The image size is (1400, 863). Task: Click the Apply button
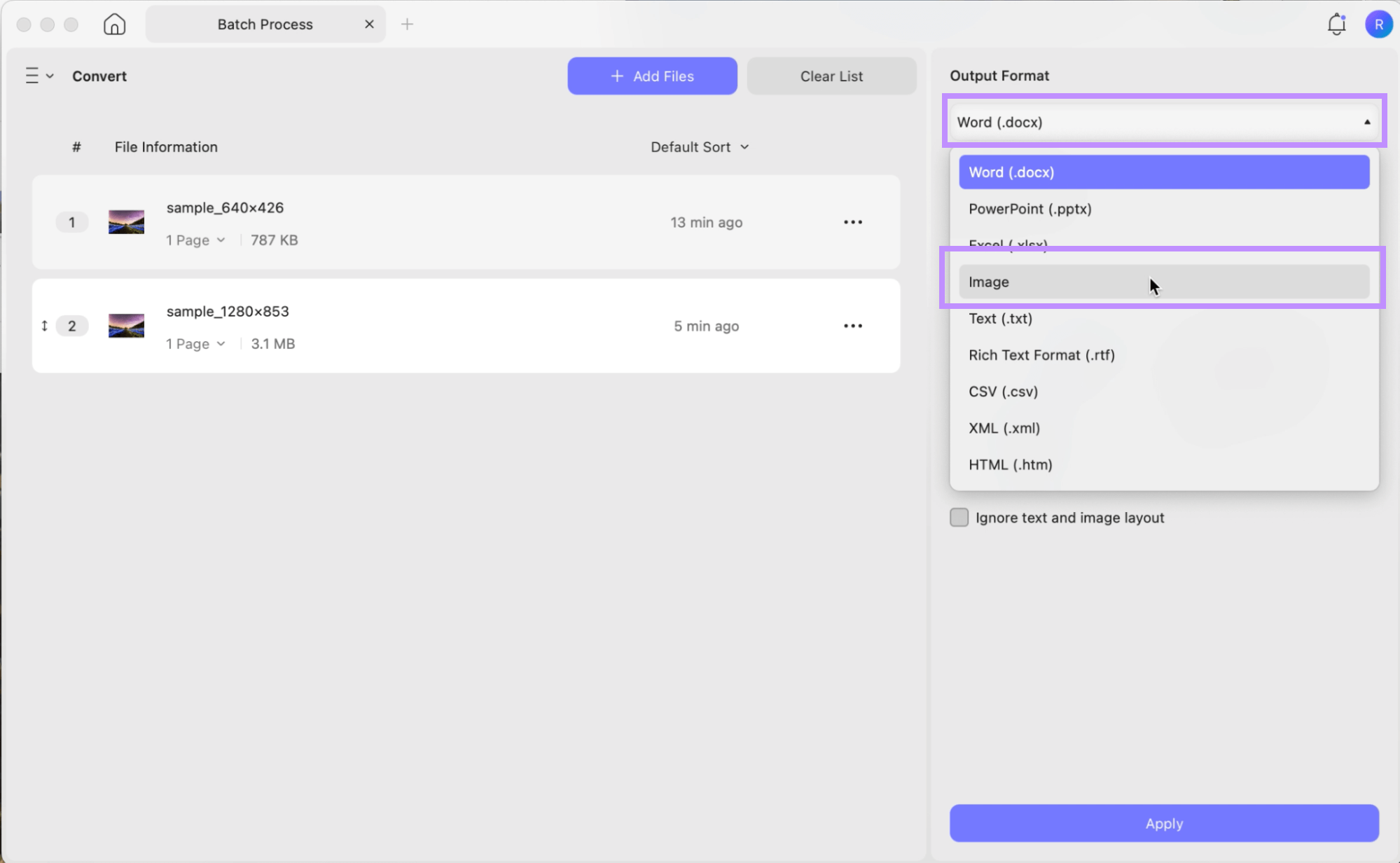1164,823
